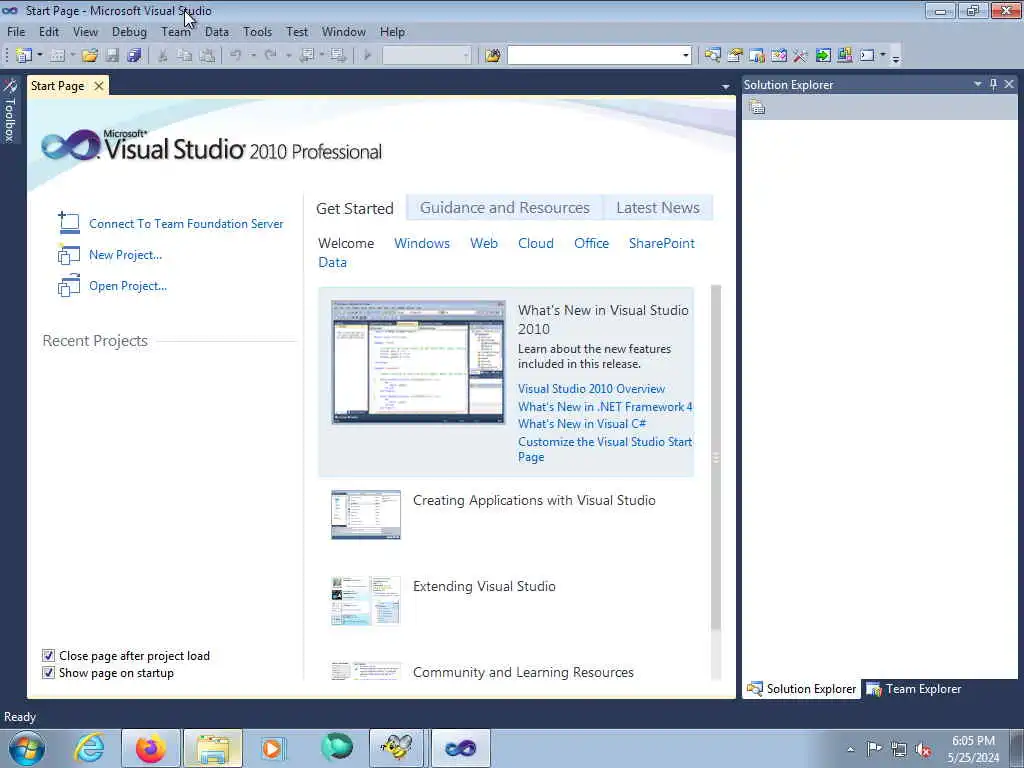Image resolution: width=1024 pixels, height=768 pixels.
Task: Click the Start Page content vertical scrollbar
Action: click(x=716, y=457)
